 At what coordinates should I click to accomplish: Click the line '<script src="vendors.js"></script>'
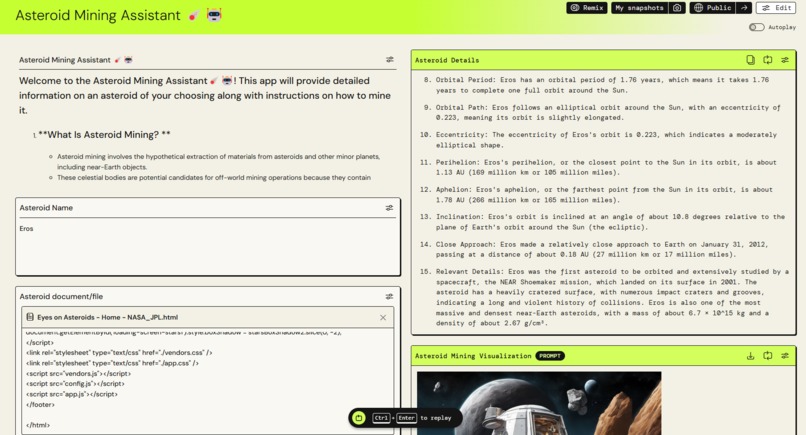coord(78,373)
